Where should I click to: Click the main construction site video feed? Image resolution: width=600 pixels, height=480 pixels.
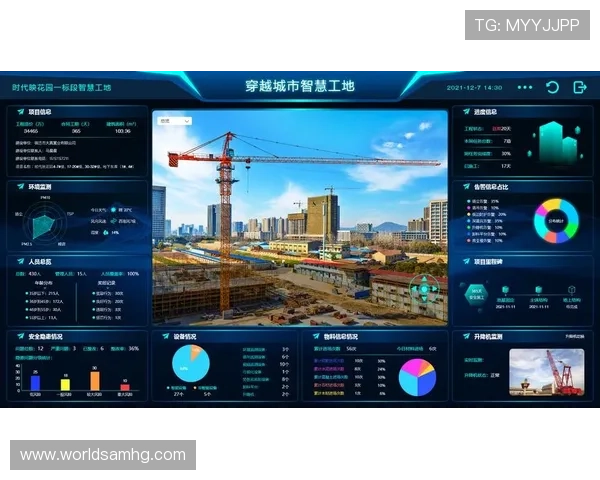[x=300, y=218]
